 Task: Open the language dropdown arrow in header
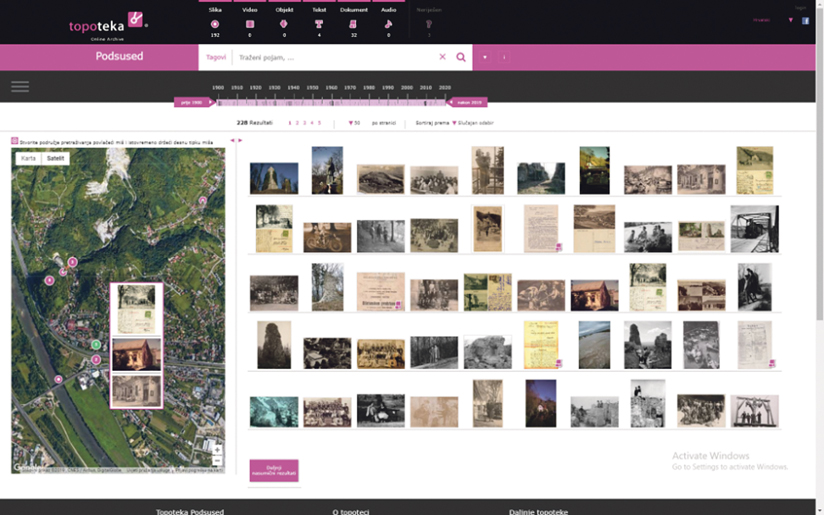tap(790, 20)
